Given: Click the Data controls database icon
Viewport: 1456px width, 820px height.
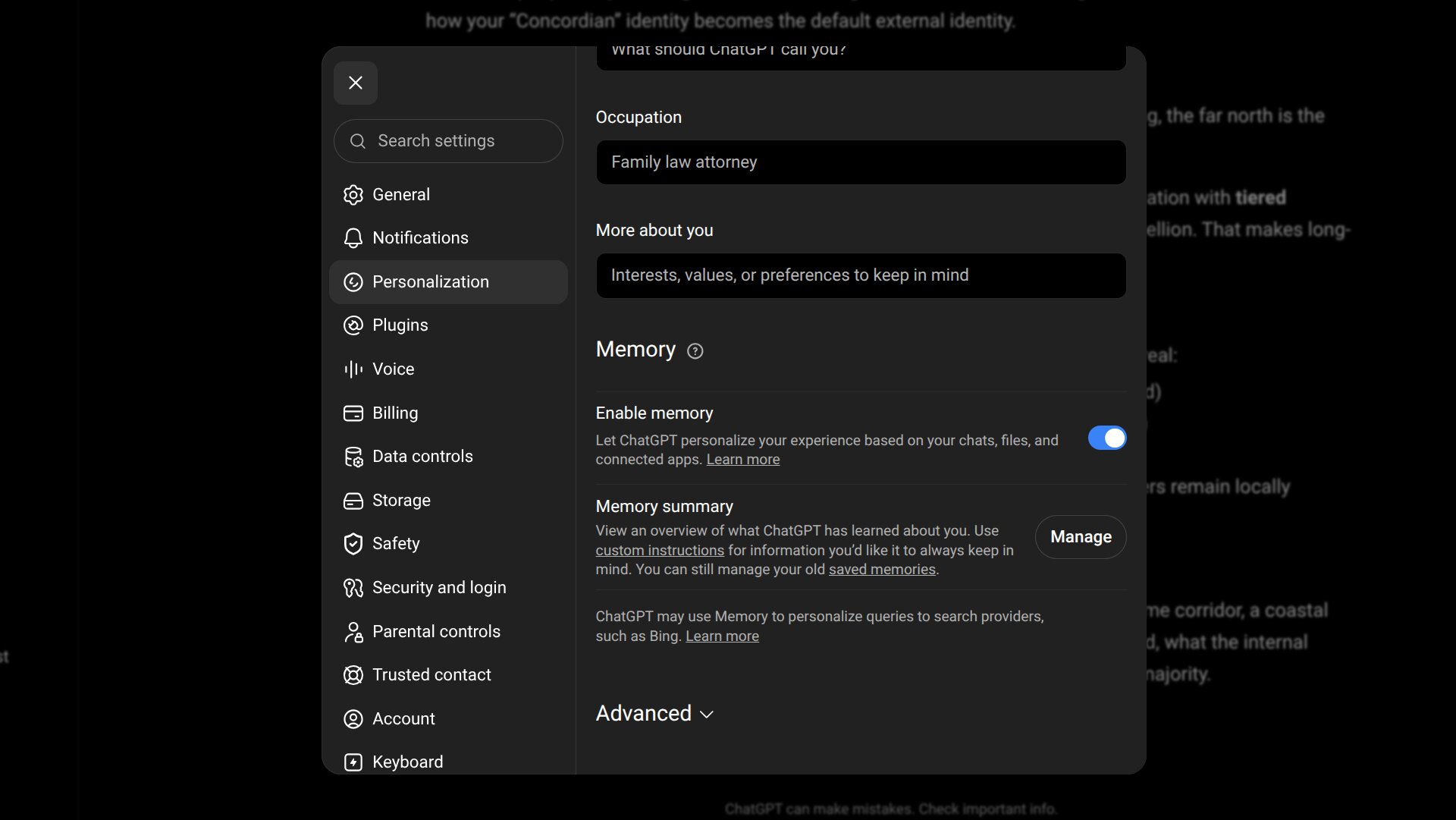Looking at the screenshot, I should coord(353,457).
